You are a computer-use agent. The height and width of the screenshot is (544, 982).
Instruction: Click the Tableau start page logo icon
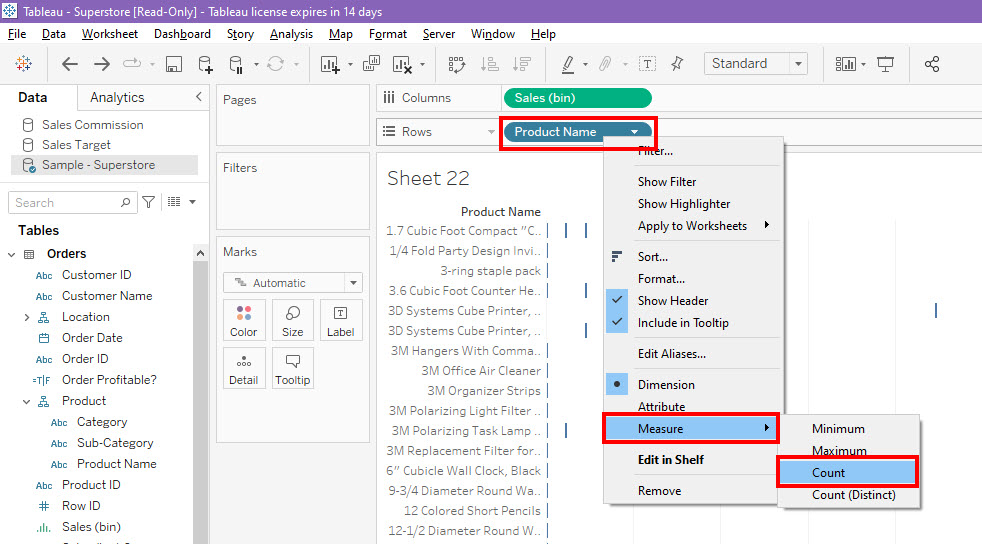tap(24, 63)
